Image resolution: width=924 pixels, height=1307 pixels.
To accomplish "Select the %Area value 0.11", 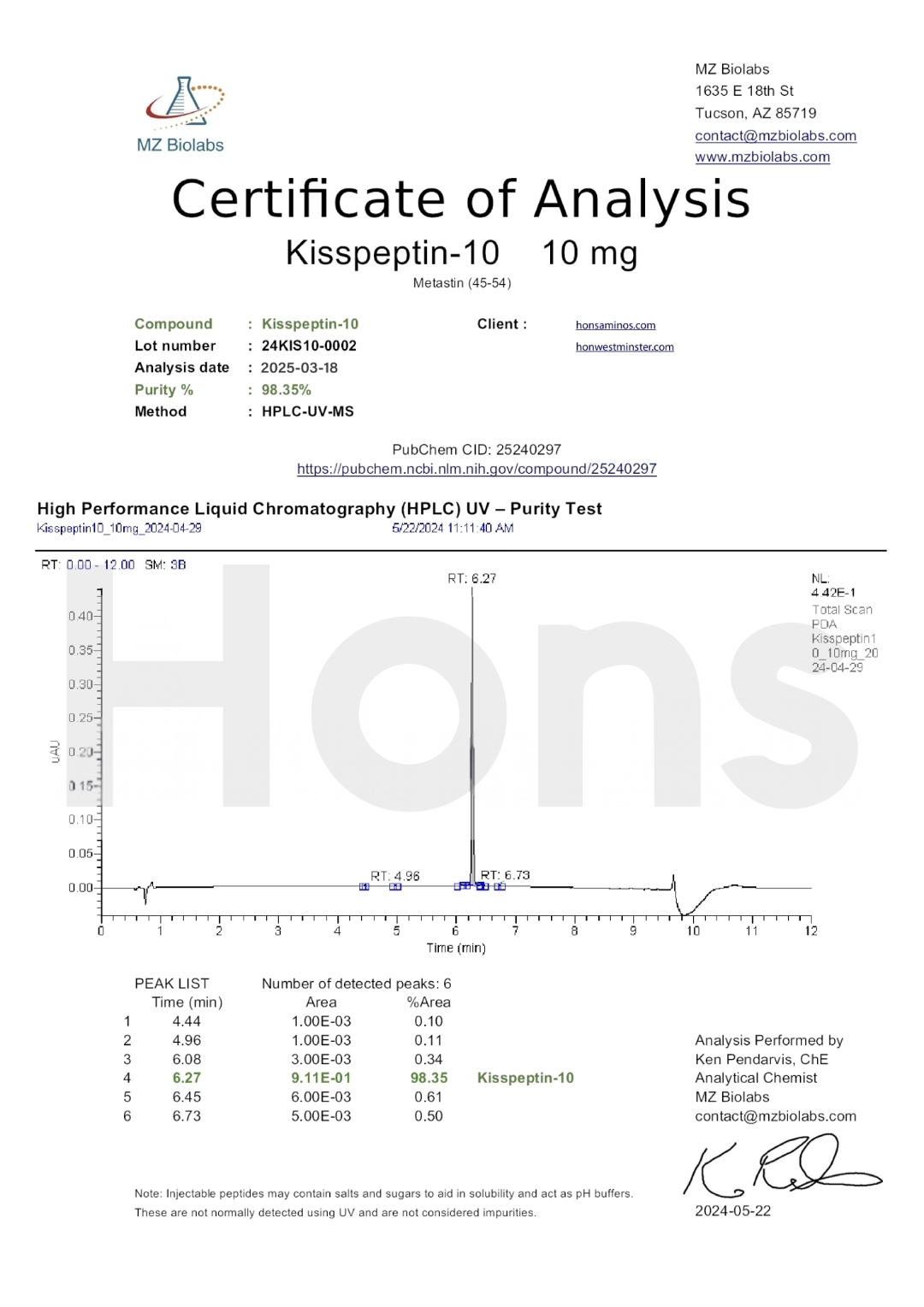I will [x=429, y=1040].
